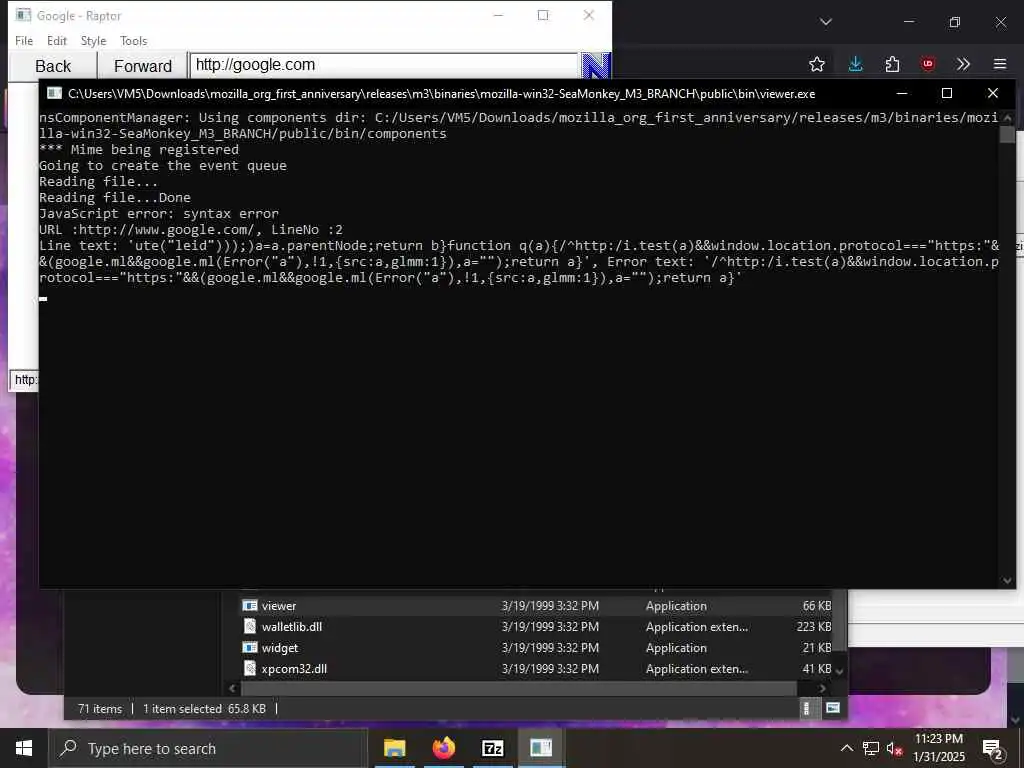Open Firefox from the taskbar
The width and height of the screenshot is (1024, 768).
pos(443,748)
